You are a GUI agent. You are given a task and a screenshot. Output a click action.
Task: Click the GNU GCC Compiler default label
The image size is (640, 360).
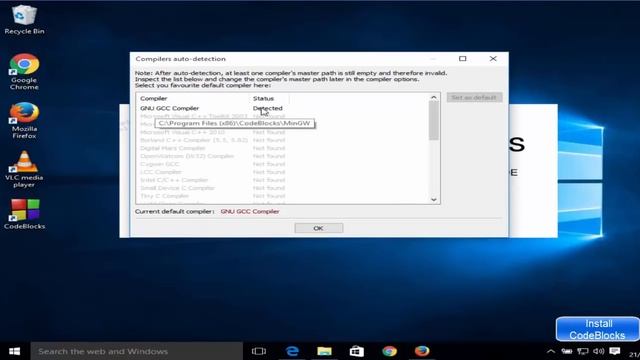point(250,211)
